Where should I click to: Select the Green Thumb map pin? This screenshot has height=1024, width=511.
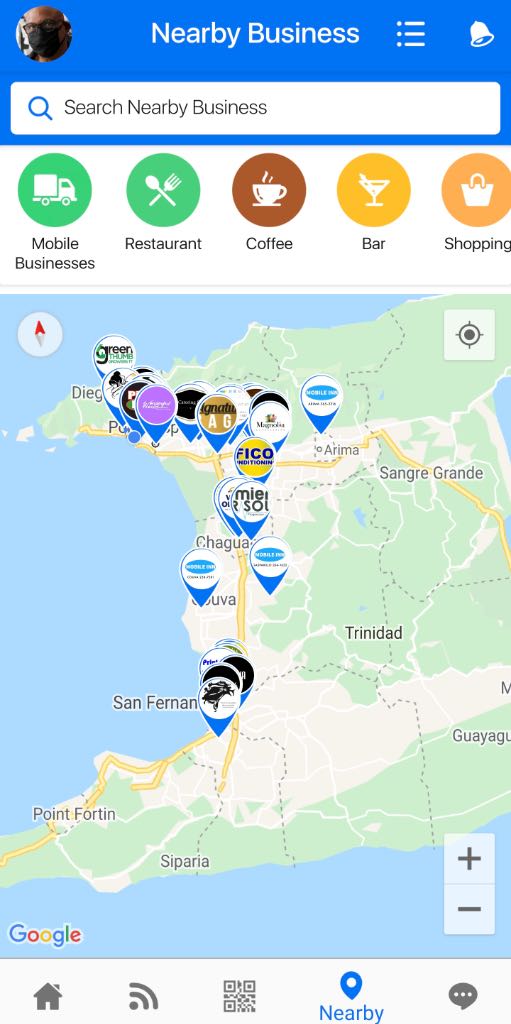coord(112,353)
